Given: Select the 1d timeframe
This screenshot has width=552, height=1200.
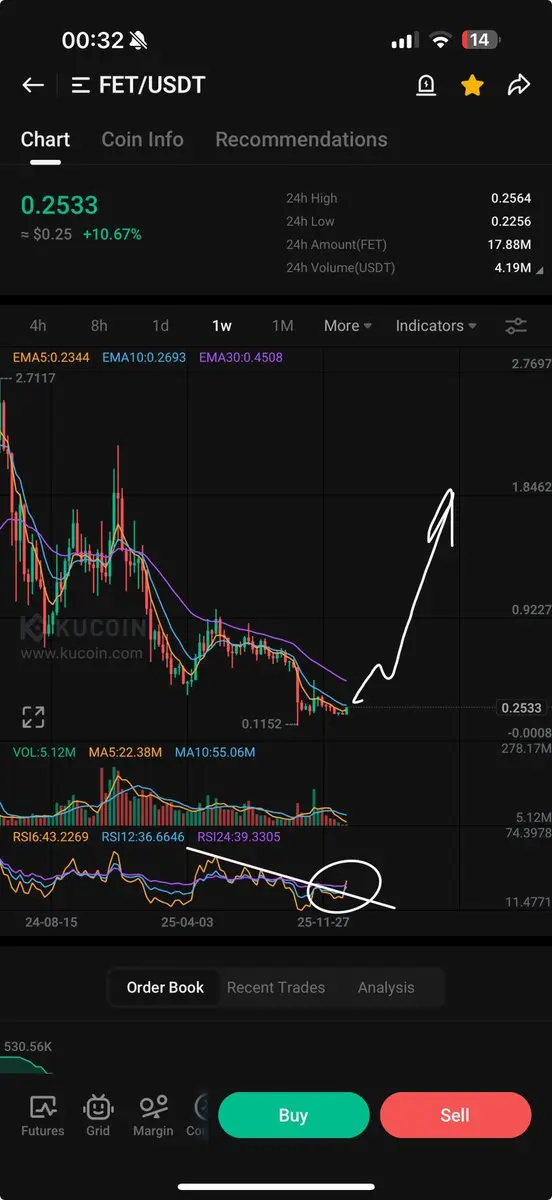Looking at the screenshot, I should pyautogui.click(x=160, y=326).
